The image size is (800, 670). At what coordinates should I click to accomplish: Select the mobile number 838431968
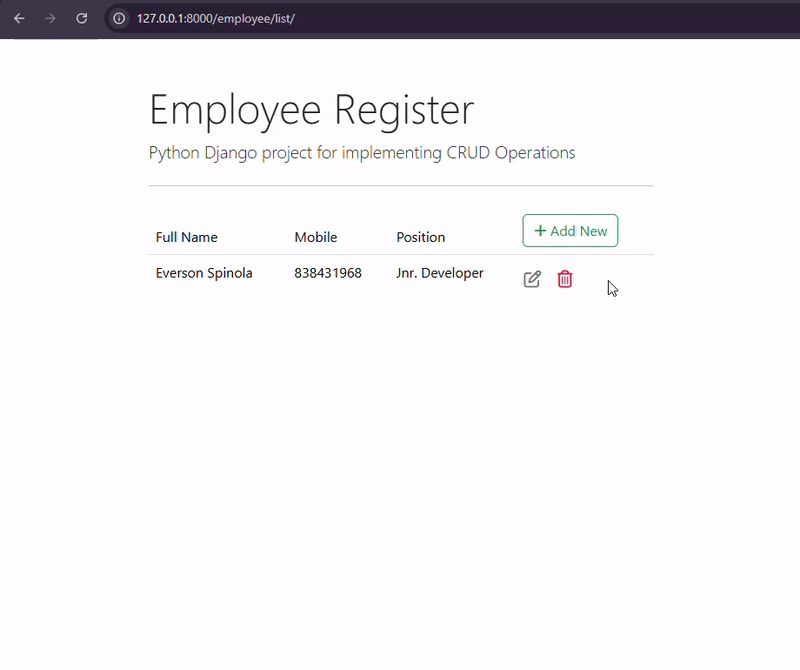[328, 273]
